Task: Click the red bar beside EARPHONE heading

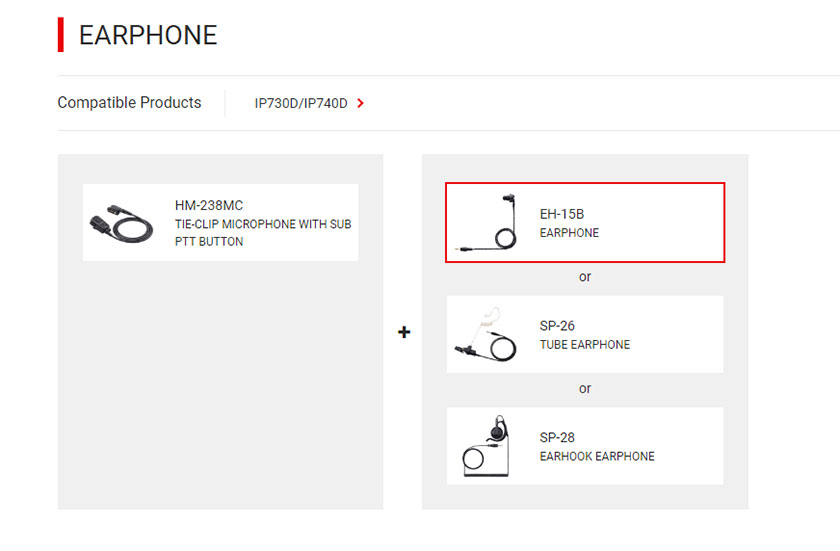Action: [x=61, y=35]
